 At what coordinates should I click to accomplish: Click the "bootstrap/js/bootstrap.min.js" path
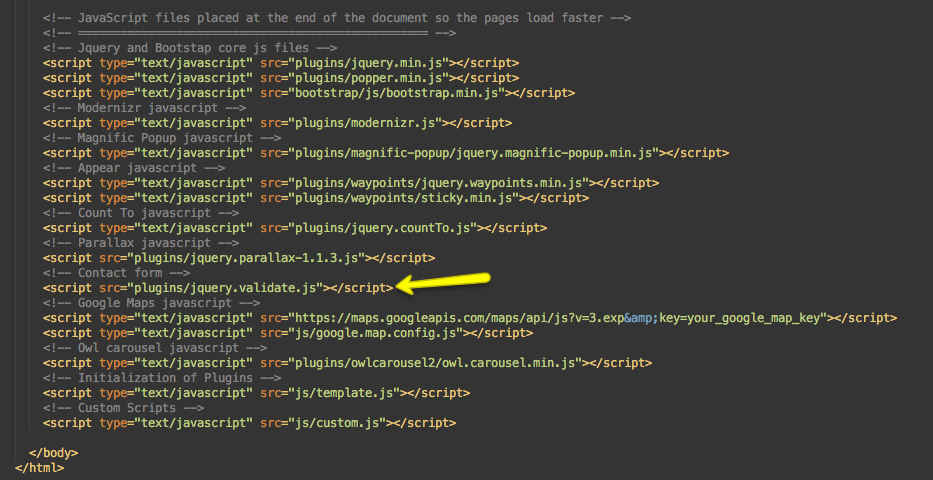[x=398, y=93]
